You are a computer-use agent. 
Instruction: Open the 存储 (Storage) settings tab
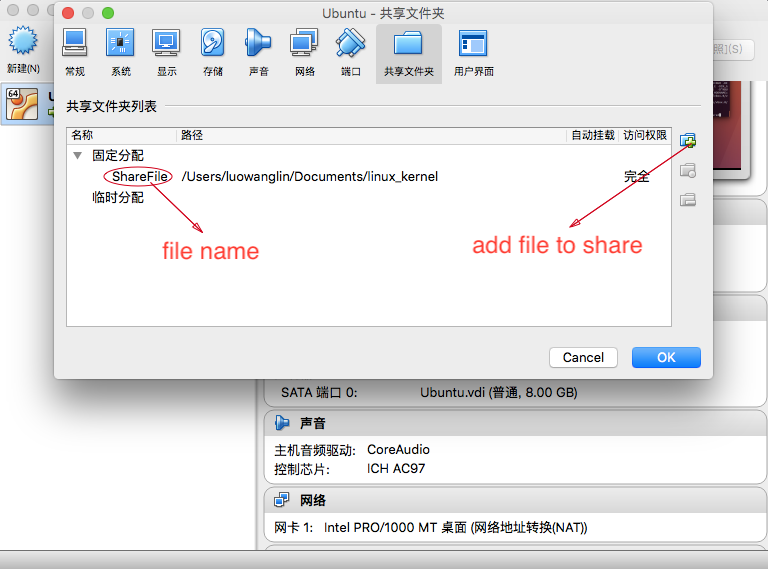[213, 53]
